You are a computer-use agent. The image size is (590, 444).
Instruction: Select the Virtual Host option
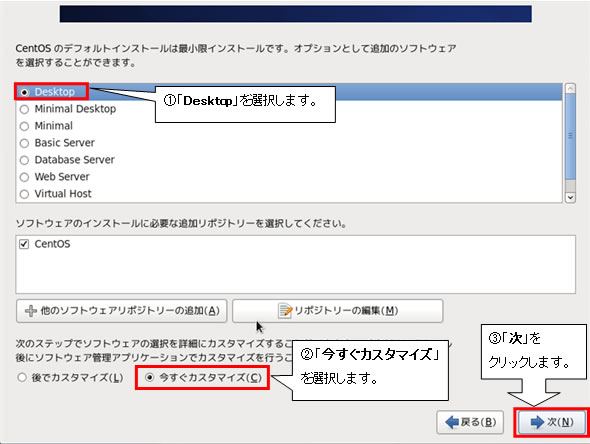(24, 194)
